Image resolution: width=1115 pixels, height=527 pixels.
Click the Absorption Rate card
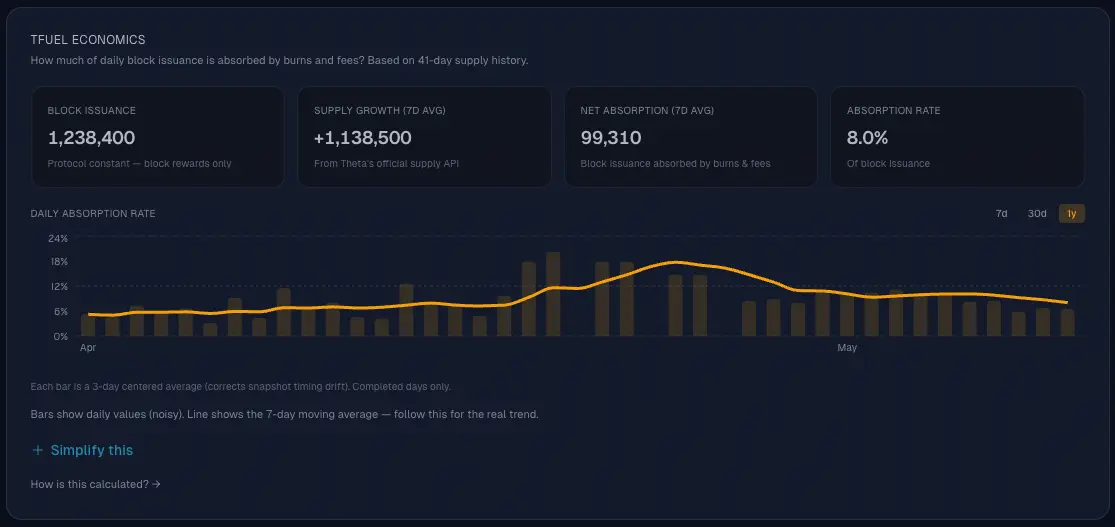pos(957,137)
